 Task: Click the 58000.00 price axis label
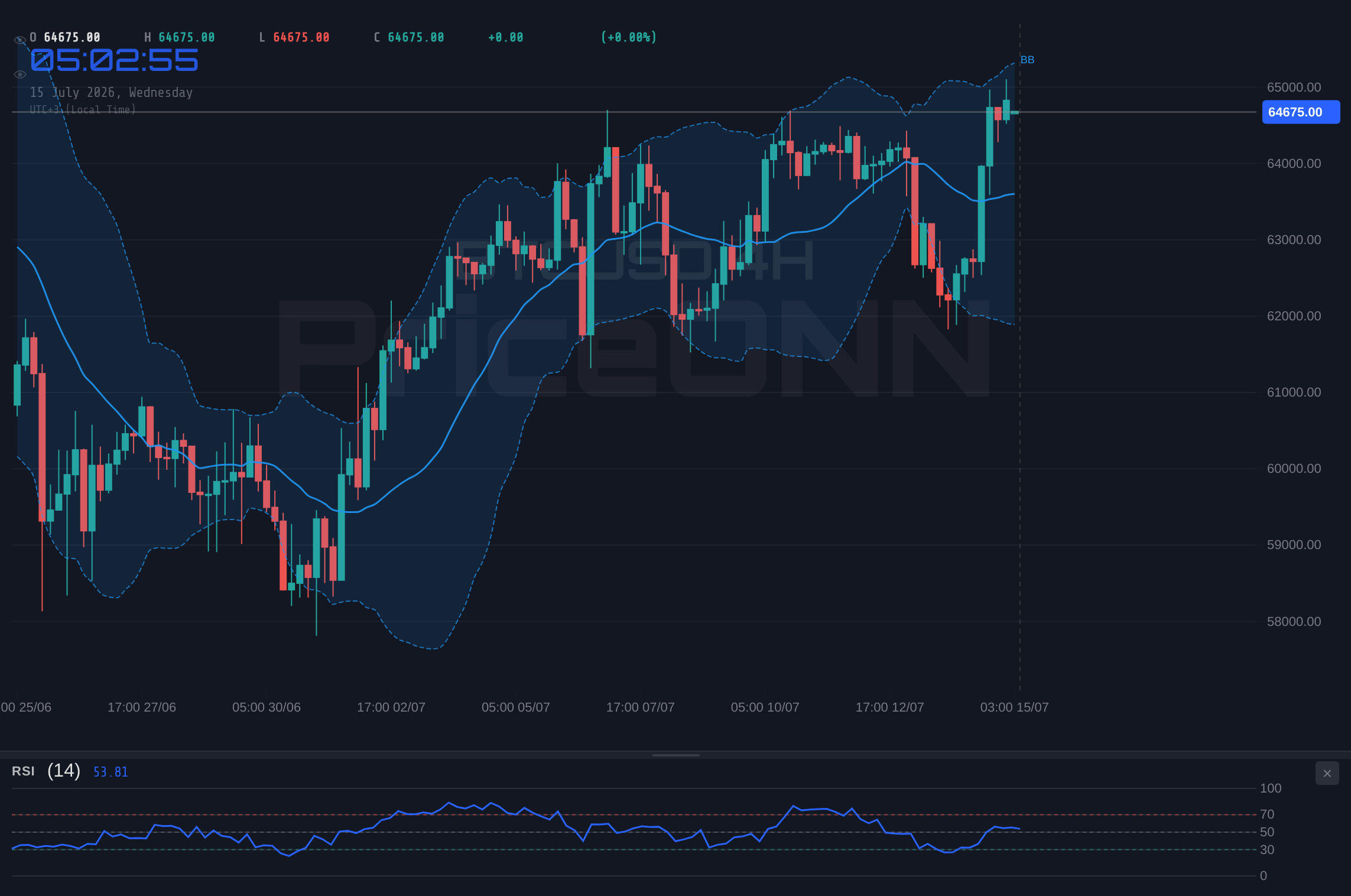point(1294,622)
